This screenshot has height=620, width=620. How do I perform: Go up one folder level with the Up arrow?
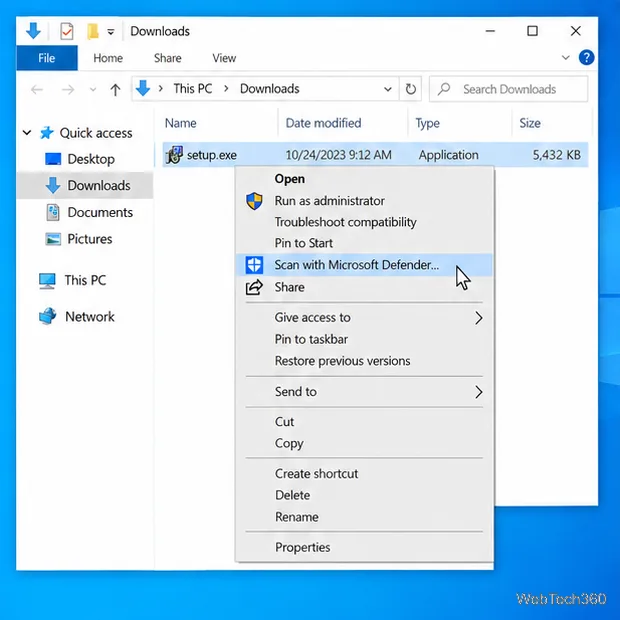tap(115, 90)
